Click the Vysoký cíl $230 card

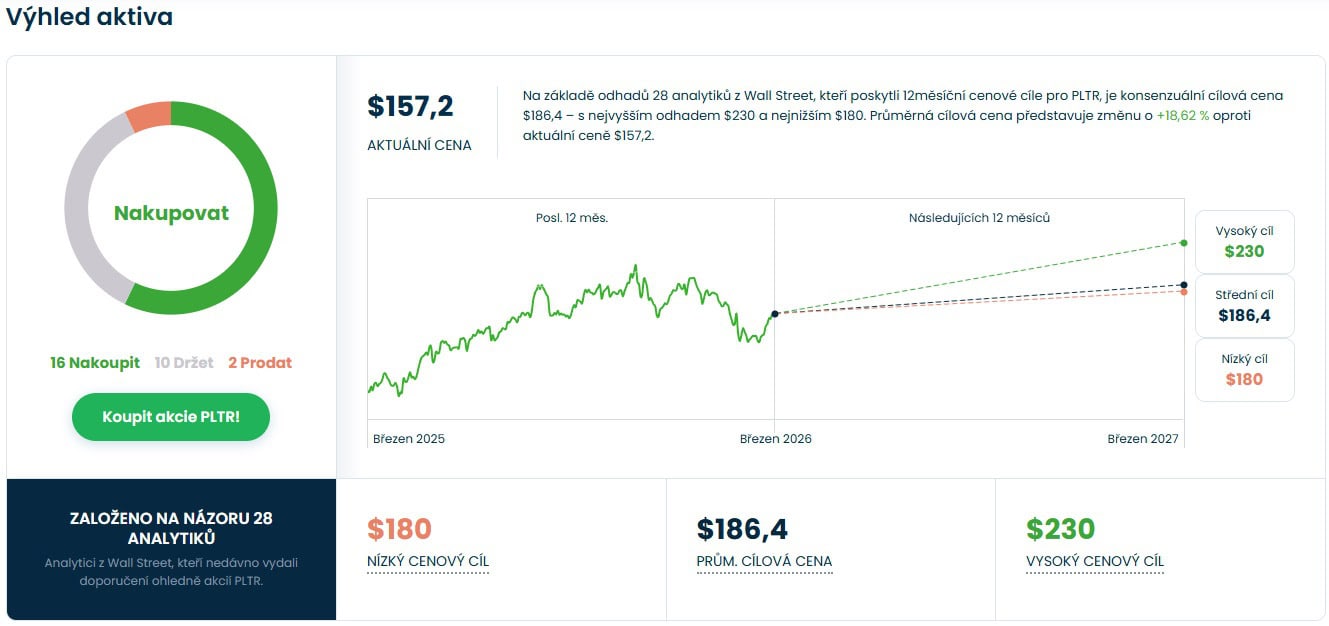coord(1244,242)
